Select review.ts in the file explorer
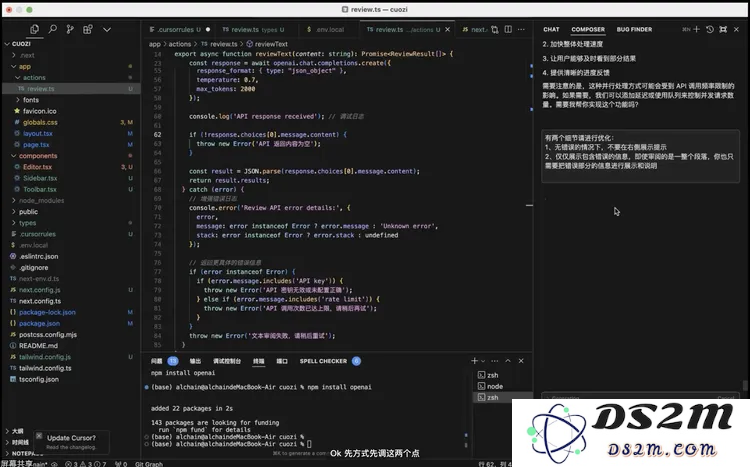The image size is (750, 467). pos(71,89)
